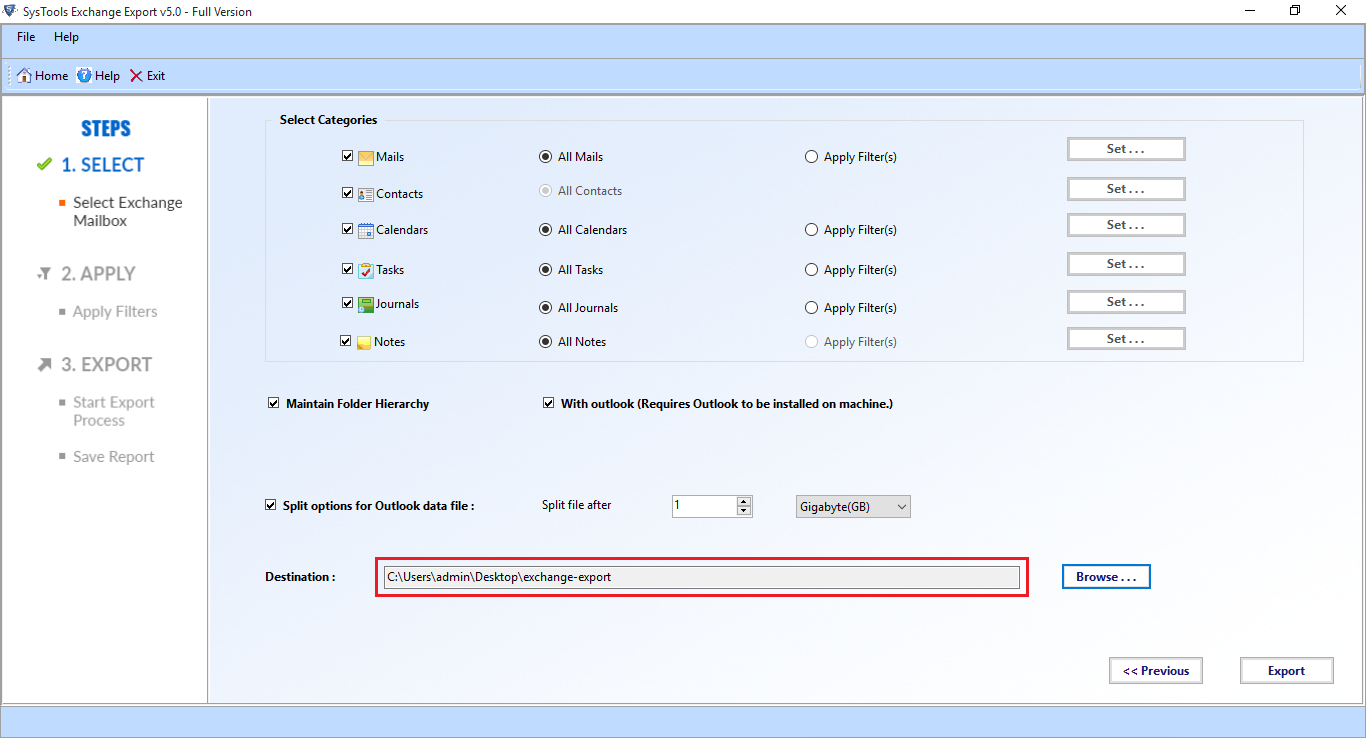Click the Destination path field
Image resolution: width=1366 pixels, height=738 pixels.
point(702,577)
